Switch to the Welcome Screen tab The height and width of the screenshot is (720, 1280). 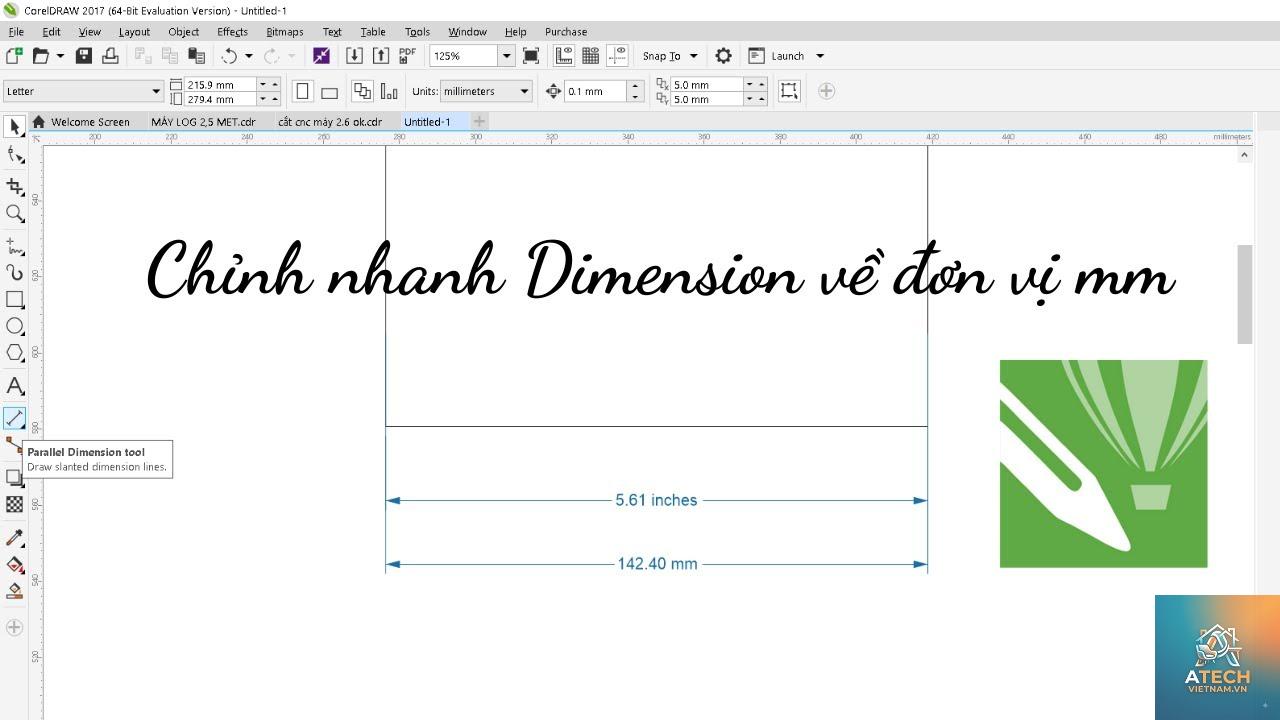90,122
